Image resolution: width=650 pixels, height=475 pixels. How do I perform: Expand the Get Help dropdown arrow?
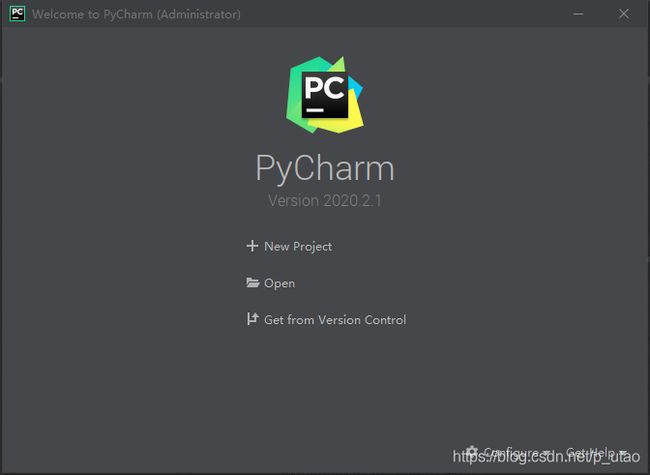pyautogui.click(x=623, y=453)
